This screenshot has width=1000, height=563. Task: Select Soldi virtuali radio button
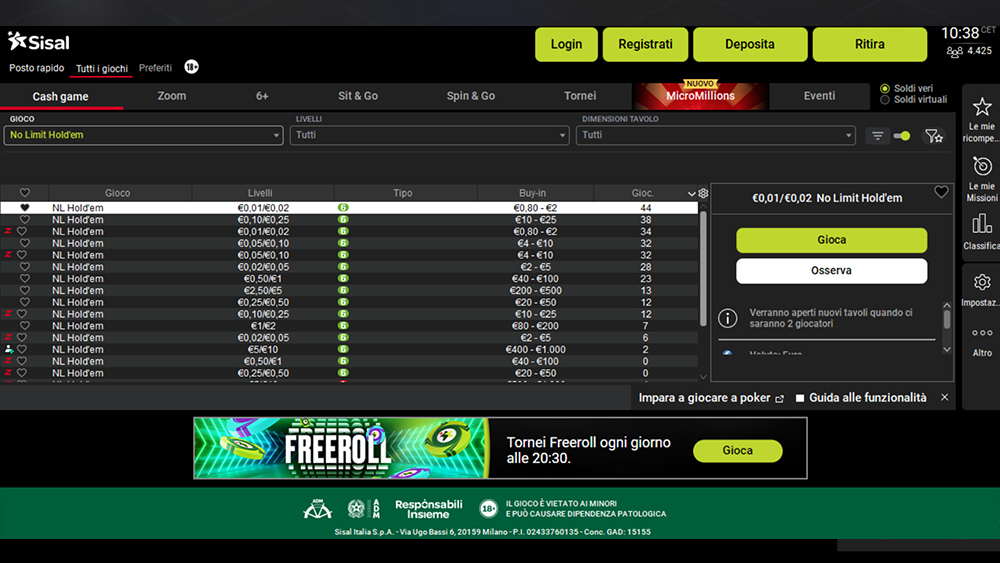(885, 100)
